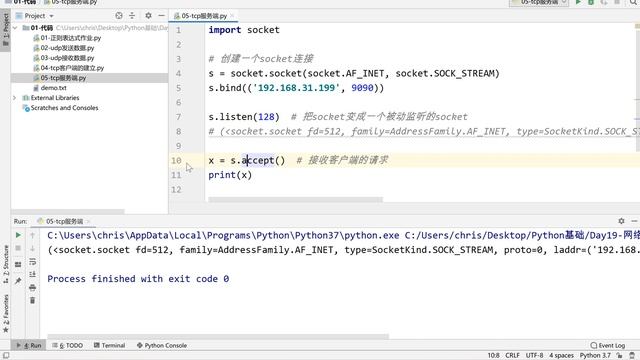
Task: Clear the Run output with the trash icon
Action: (x=33, y=300)
